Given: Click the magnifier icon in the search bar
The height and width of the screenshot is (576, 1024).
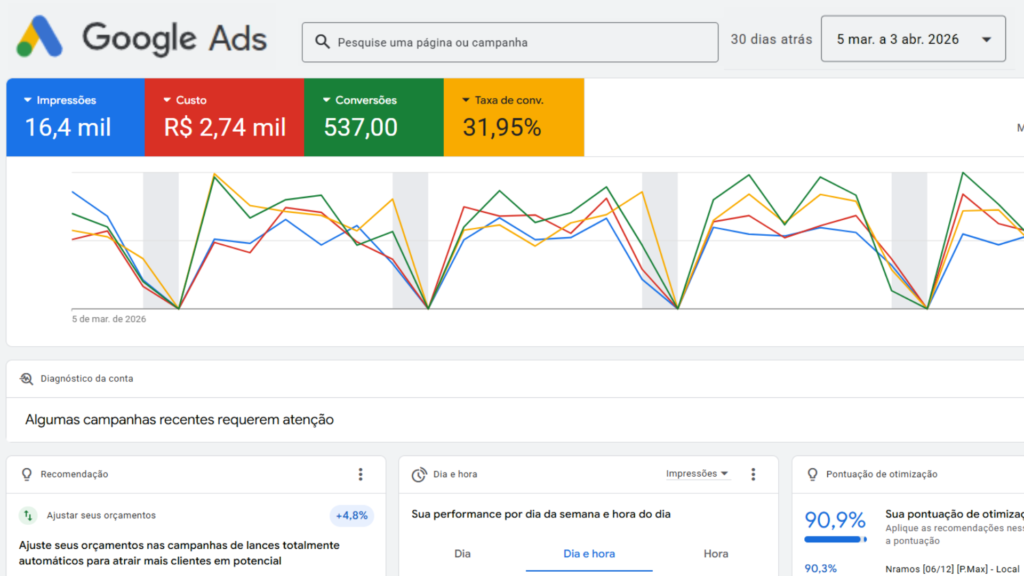Looking at the screenshot, I should click(322, 42).
